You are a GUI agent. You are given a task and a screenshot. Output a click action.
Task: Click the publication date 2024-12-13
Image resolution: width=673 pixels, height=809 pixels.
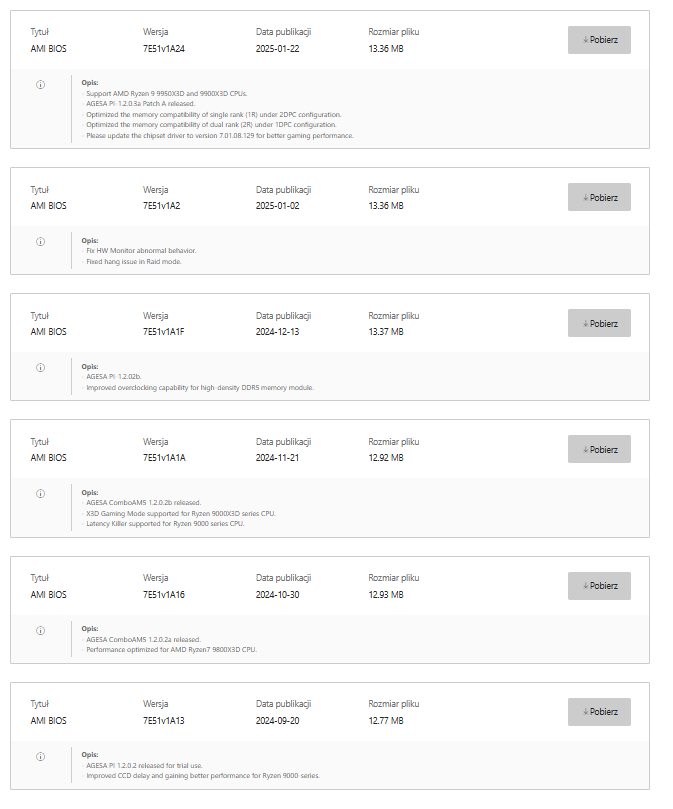(279, 332)
